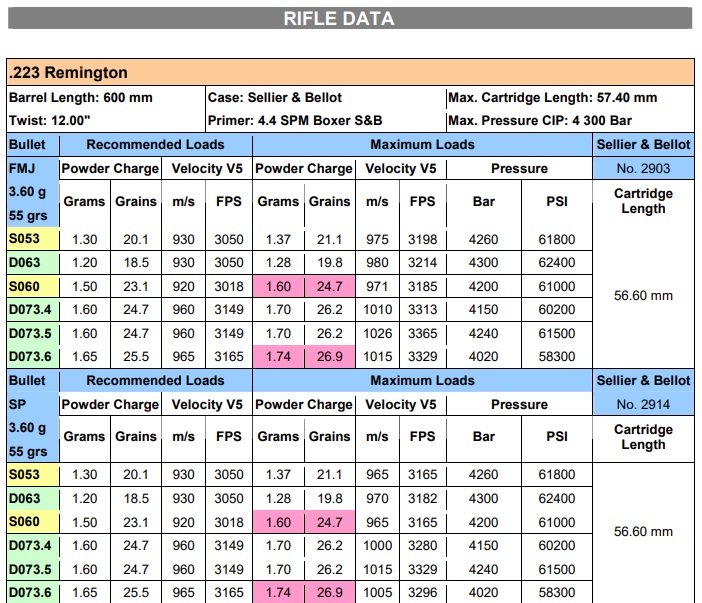
Task: Select velocity value 1010 m/s
Action: pyautogui.click(x=377, y=310)
